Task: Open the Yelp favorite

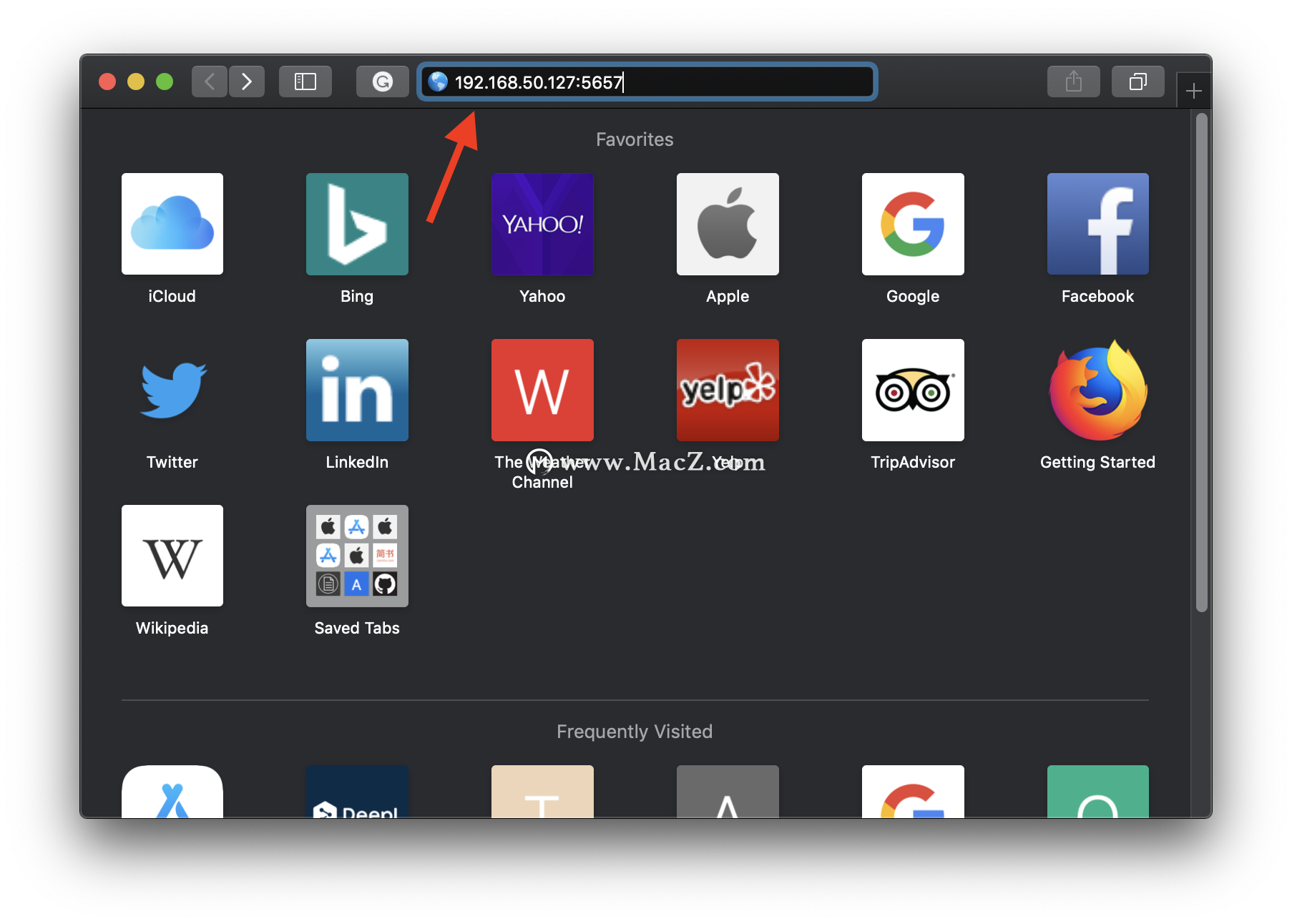Action: (728, 390)
